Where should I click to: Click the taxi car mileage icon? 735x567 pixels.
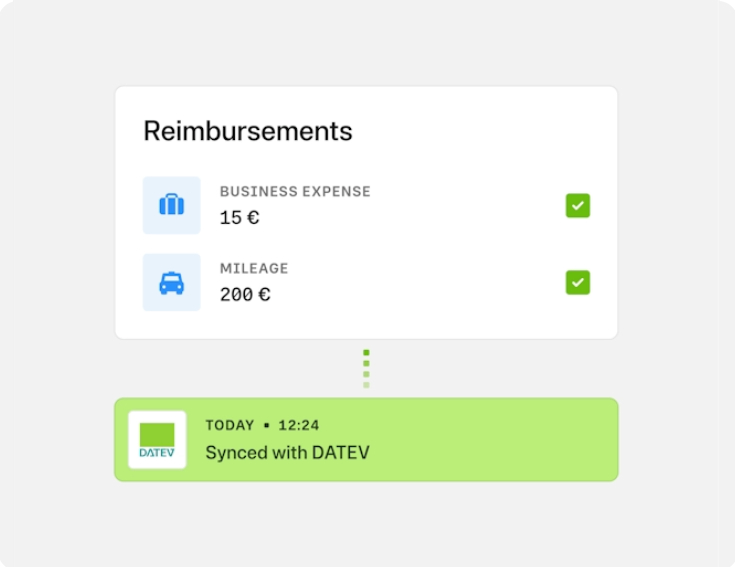point(171,283)
